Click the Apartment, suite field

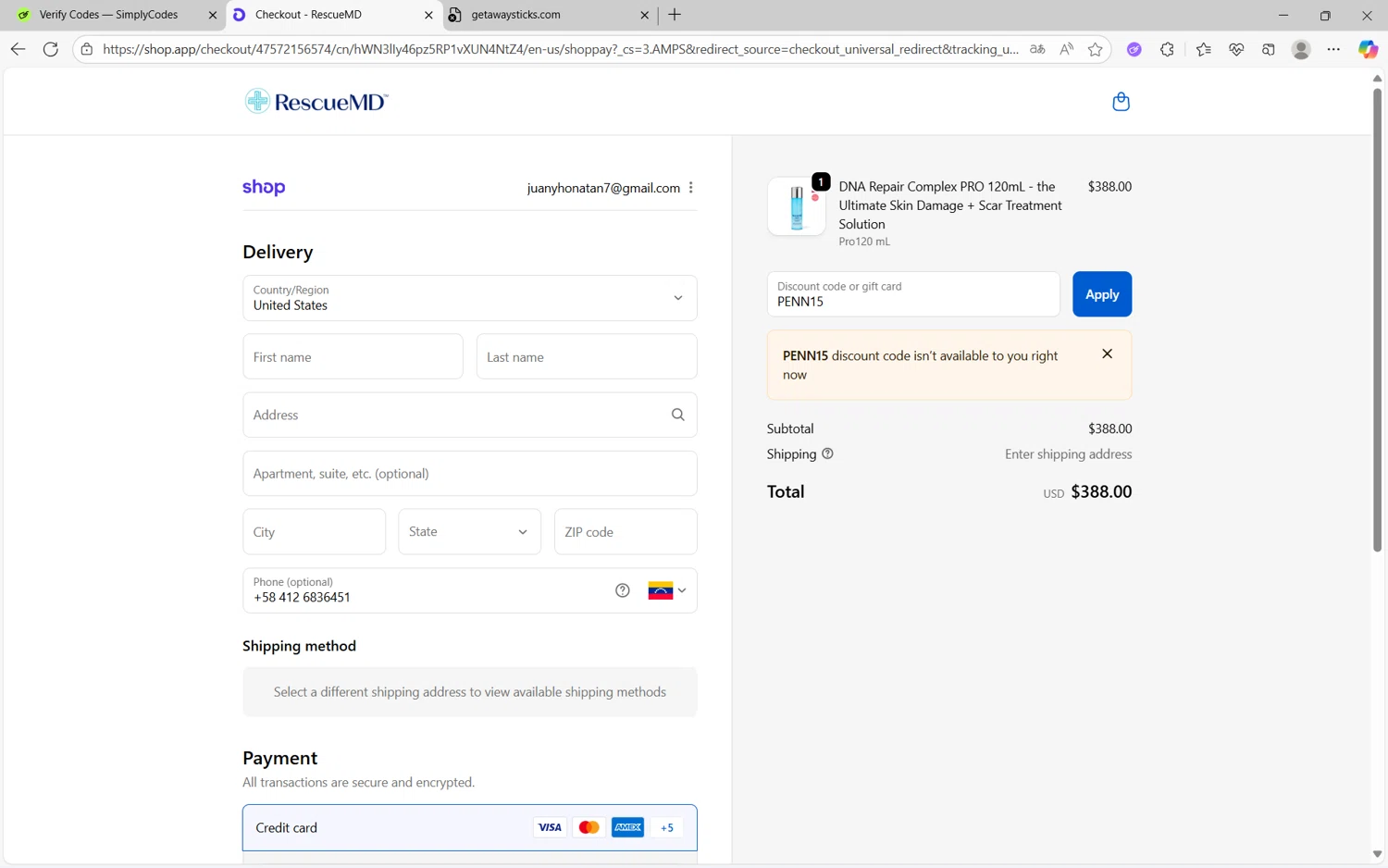click(470, 474)
